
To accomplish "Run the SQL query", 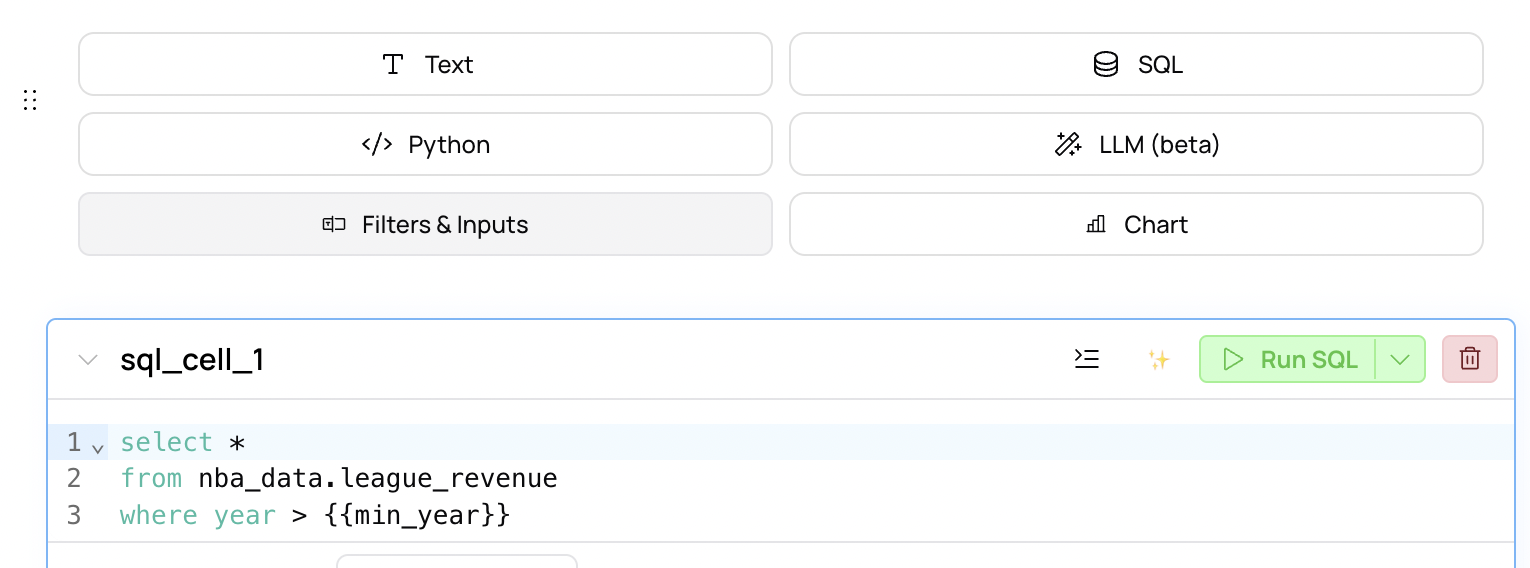I will tap(1288, 359).
